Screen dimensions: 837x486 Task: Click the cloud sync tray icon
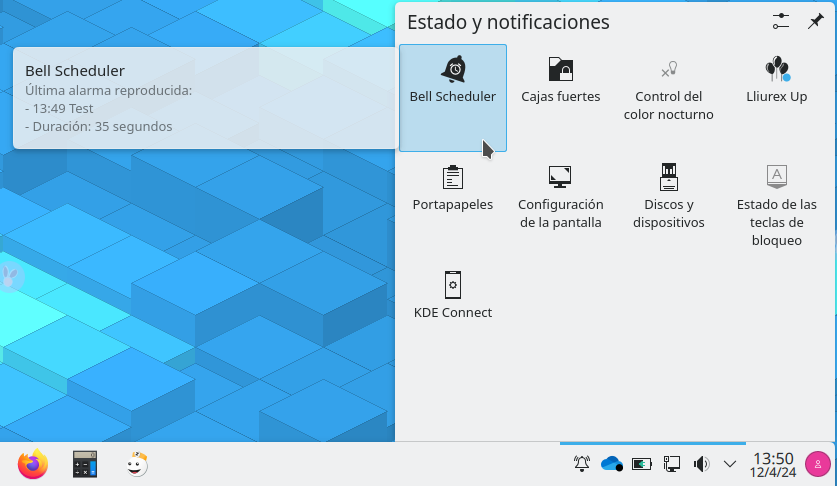click(611, 464)
